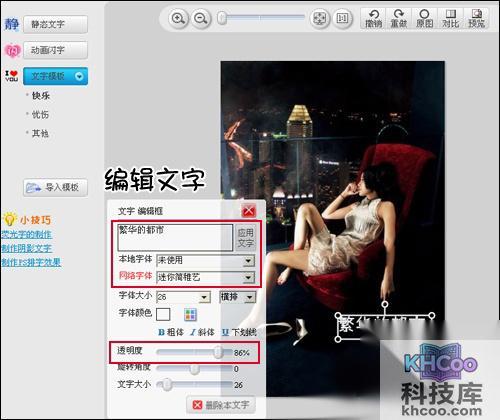Toggle 粗体 bold formatting
This screenshot has height=420, width=500.
coord(171,332)
